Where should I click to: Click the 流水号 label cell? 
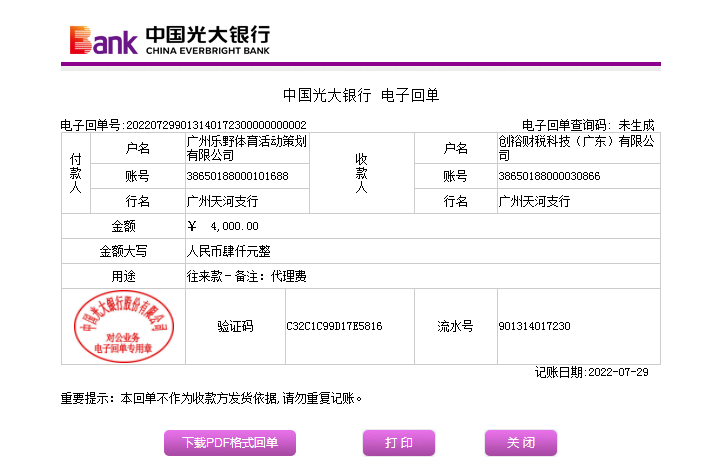click(x=455, y=326)
